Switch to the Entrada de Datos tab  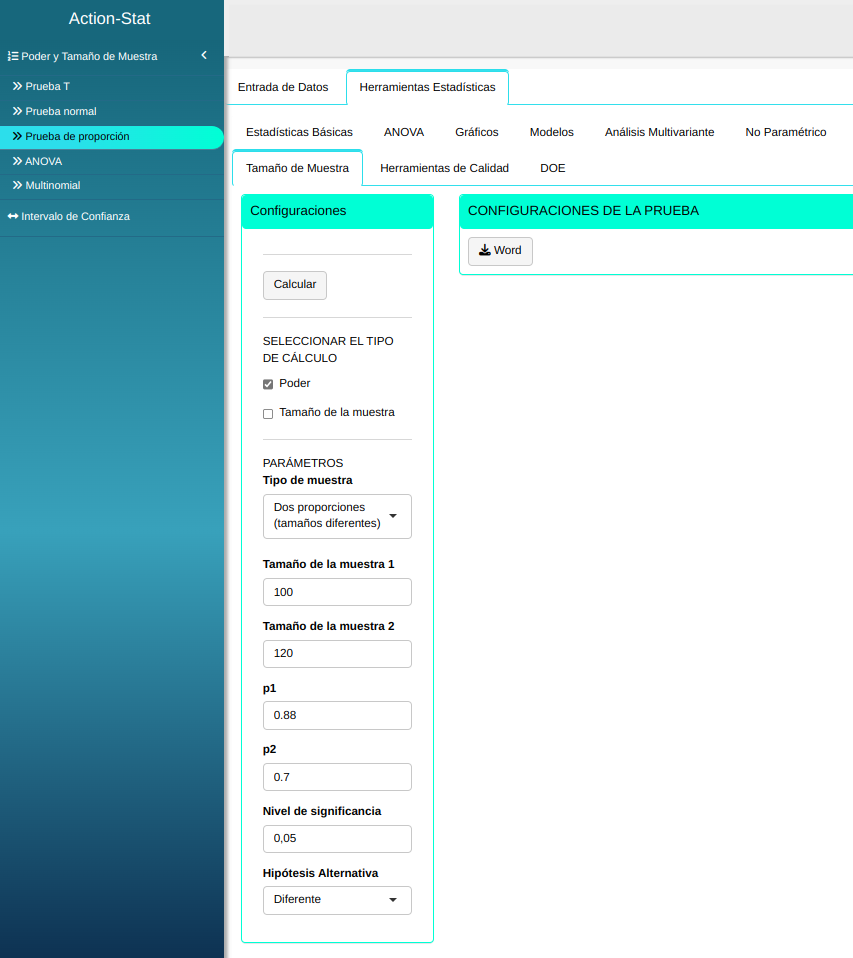[x=283, y=87]
